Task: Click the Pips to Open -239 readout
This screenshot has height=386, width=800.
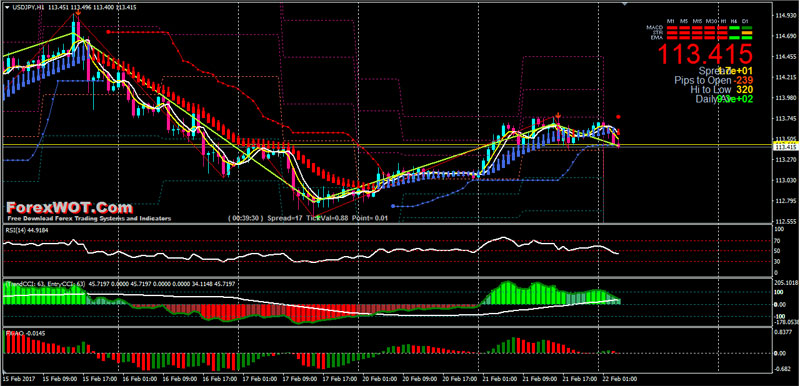Action: click(x=714, y=80)
